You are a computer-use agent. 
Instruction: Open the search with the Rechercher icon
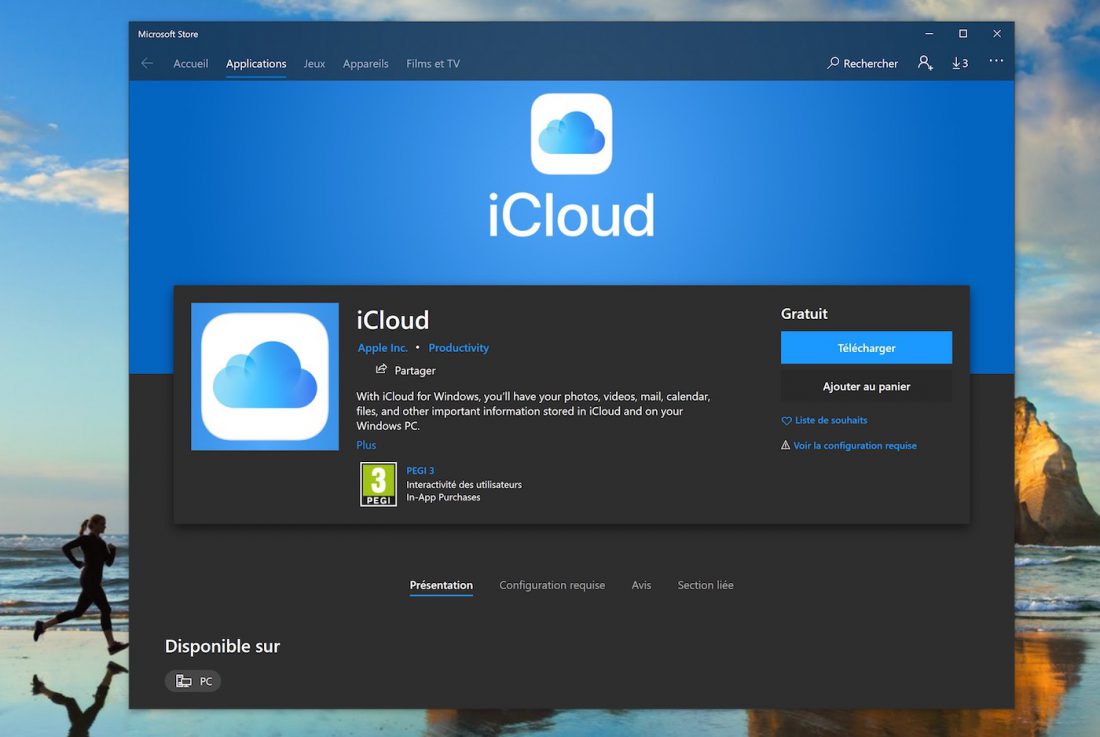point(832,62)
